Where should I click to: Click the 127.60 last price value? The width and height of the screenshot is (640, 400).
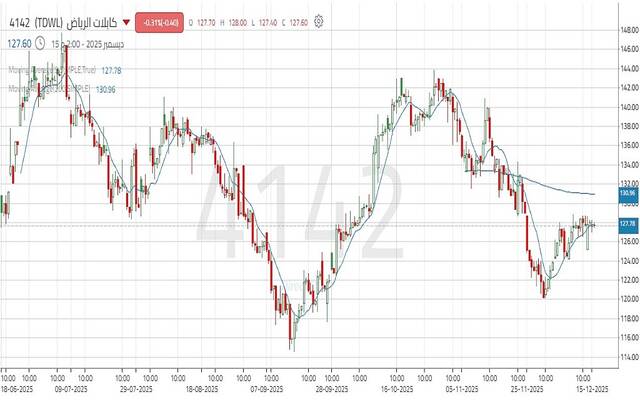(18, 42)
